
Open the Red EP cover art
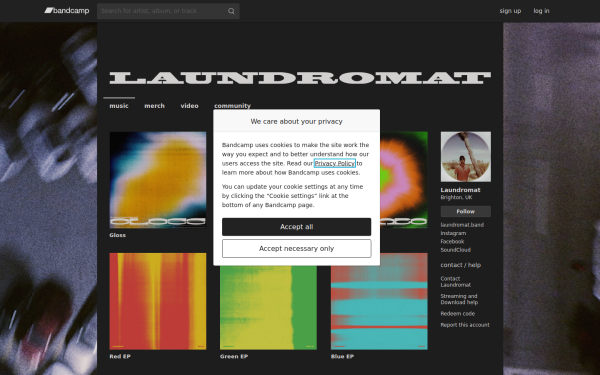tap(158, 301)
